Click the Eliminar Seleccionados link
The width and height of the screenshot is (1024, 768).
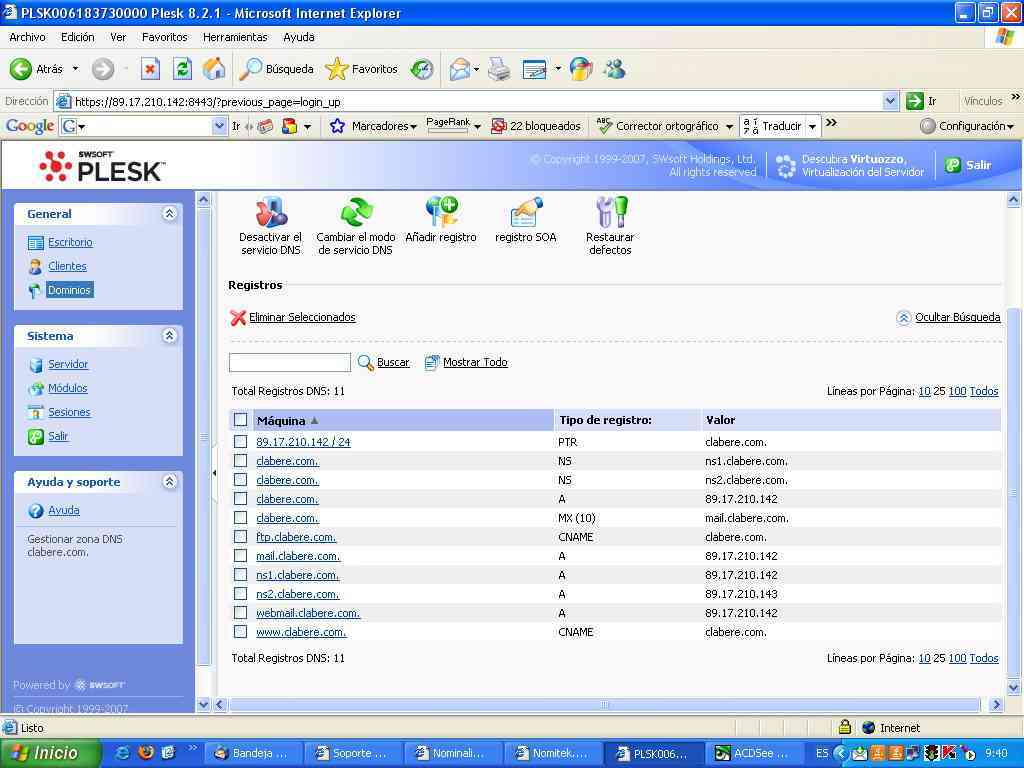pyautogui.click(x=302, y=317)
